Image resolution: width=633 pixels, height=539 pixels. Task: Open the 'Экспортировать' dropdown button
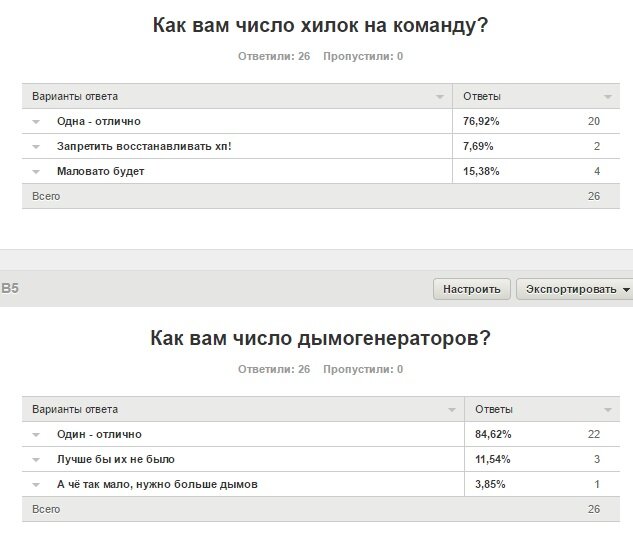[x=574, y=289]
